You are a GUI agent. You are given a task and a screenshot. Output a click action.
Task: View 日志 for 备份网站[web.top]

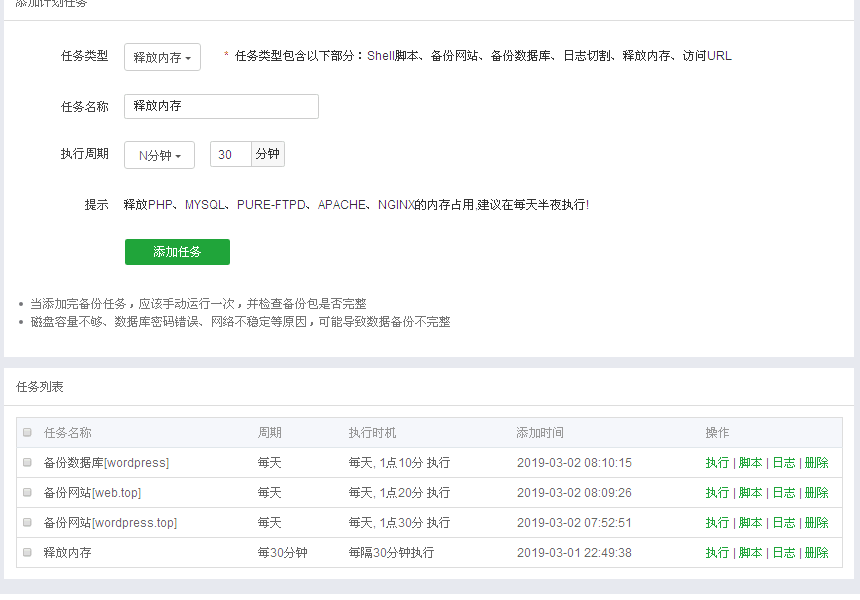[x=783, y=492]
